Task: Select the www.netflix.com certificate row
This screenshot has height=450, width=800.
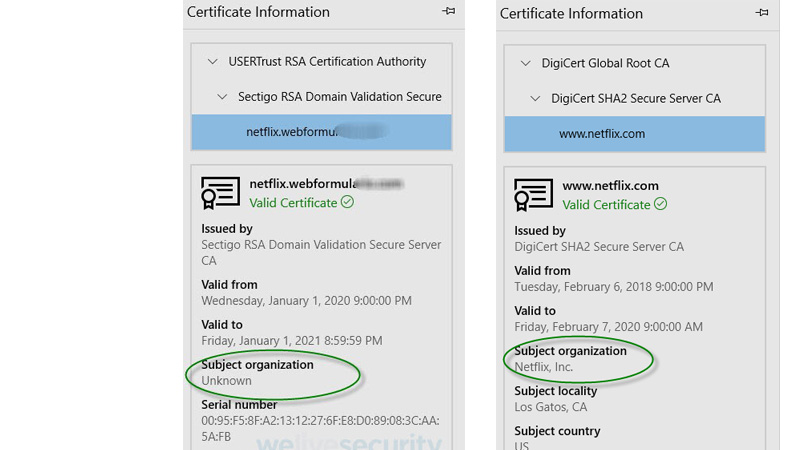Action: (x=635, y=134)
